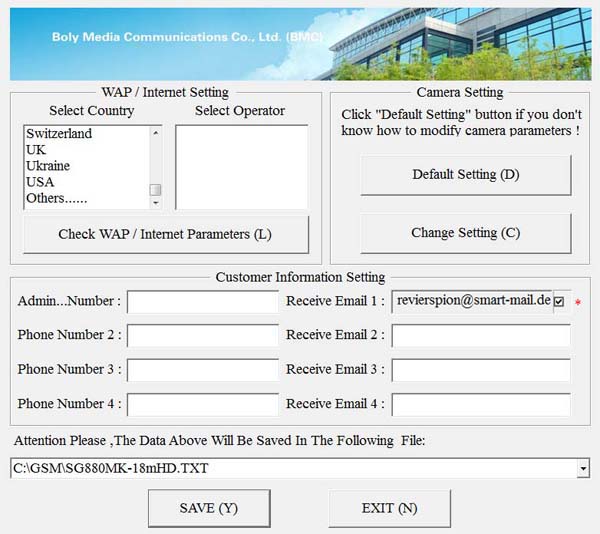This screenshot has width=600, height=534.
Task: Click the SAVE (Y) button
Action: pos(208,508)
